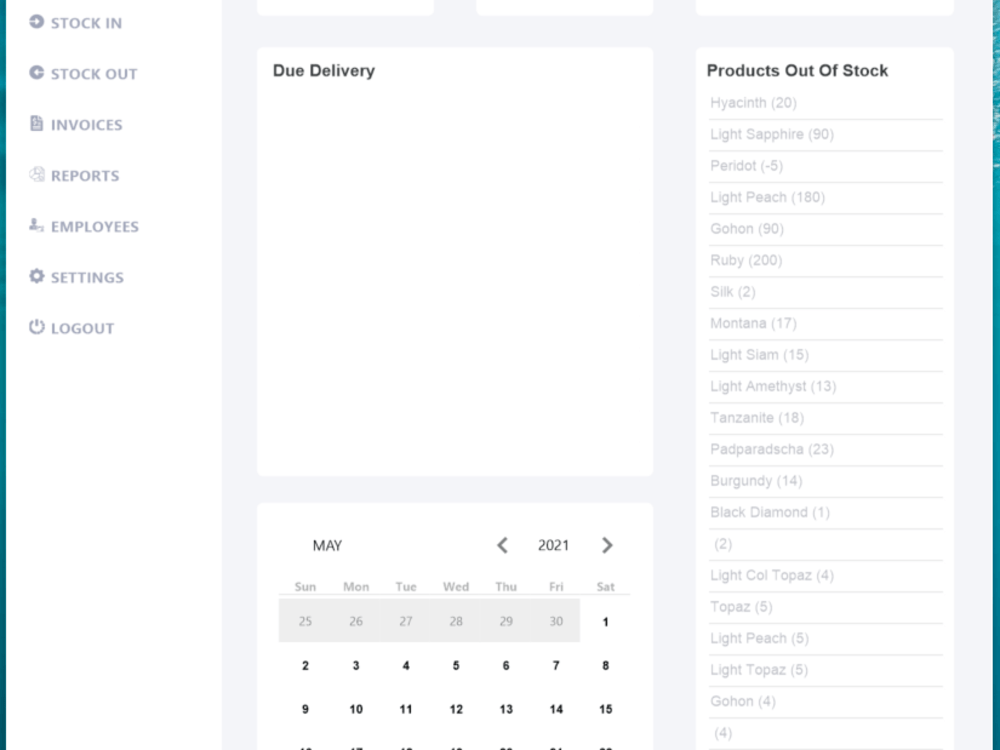Click the Stock In arrow icon
The image size is (1000, 750).
pos(36,22)
